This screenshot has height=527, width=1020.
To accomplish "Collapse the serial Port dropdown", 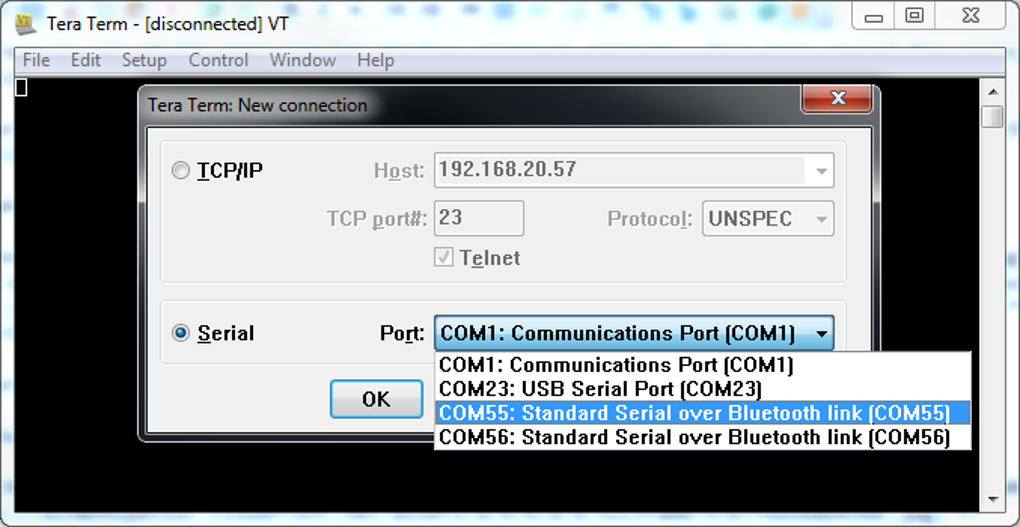I will 821,334.
